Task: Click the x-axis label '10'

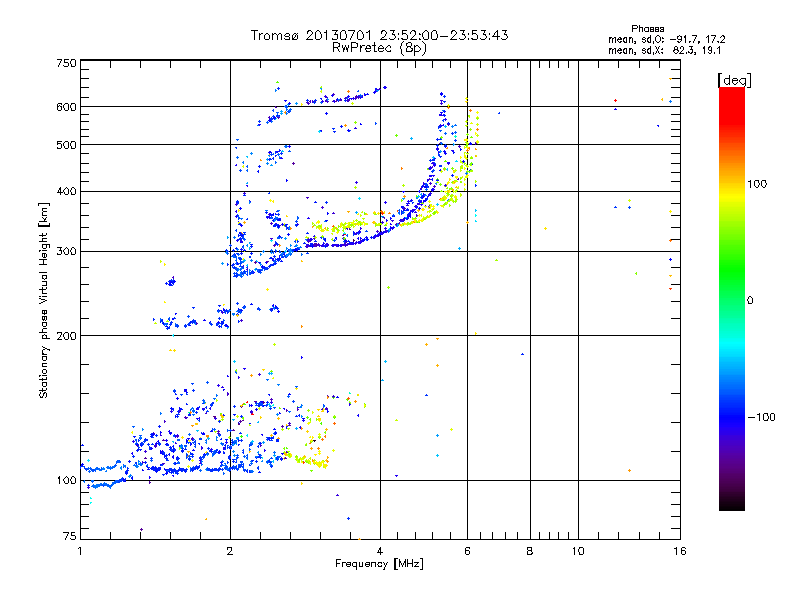Action: click(578, 551)
